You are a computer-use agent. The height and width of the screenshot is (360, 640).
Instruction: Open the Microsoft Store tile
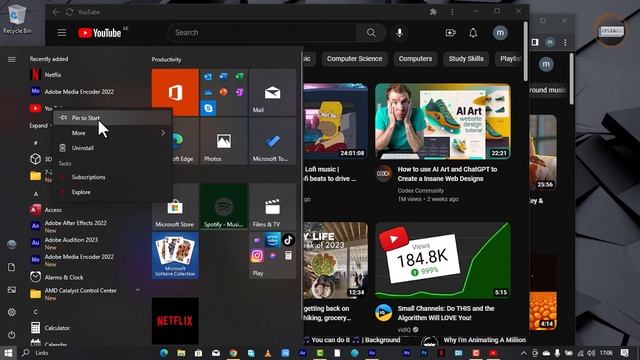(175, 207)
